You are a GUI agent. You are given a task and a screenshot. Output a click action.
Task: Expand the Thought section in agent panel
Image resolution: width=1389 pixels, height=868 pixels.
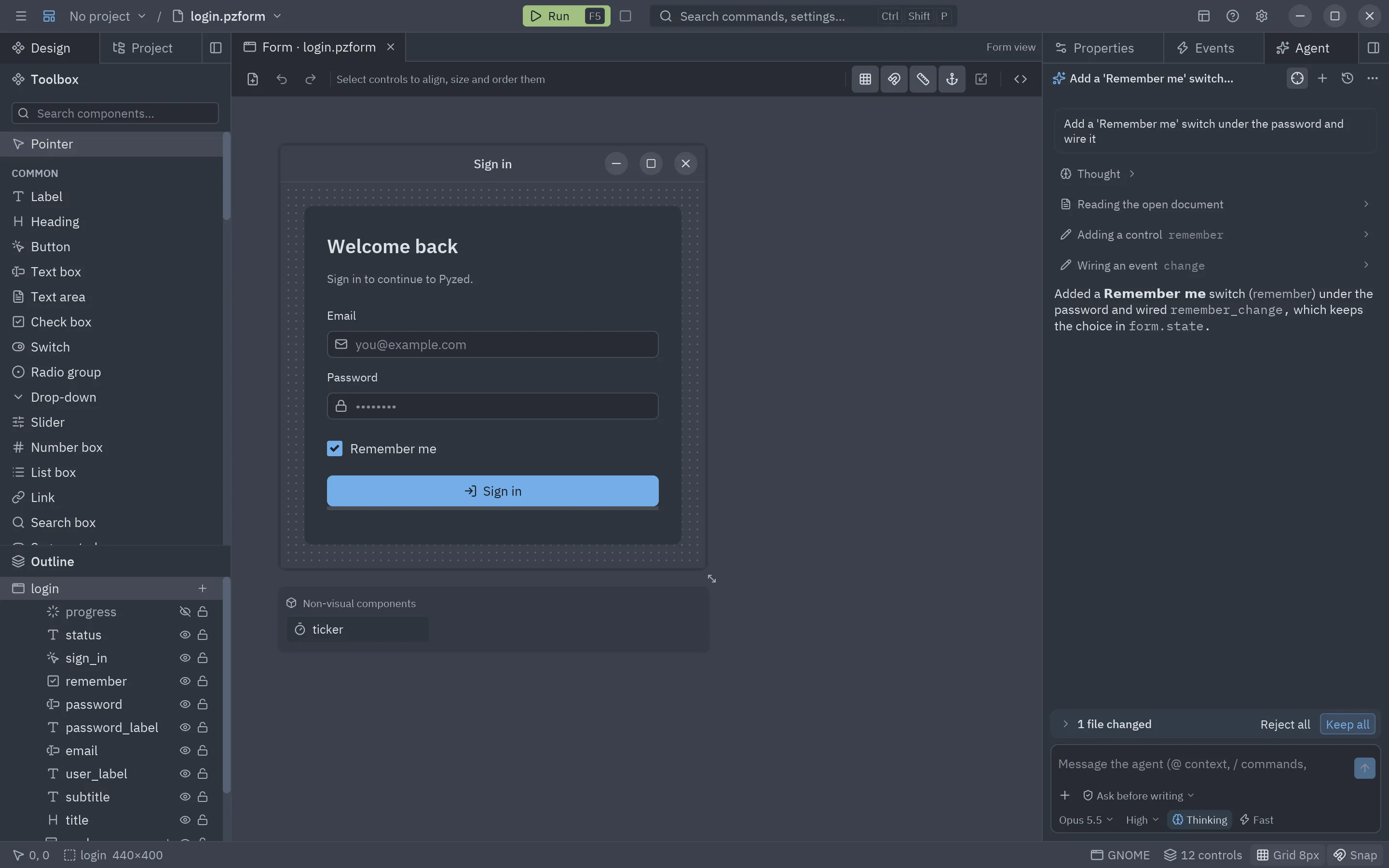point(1097,174)
